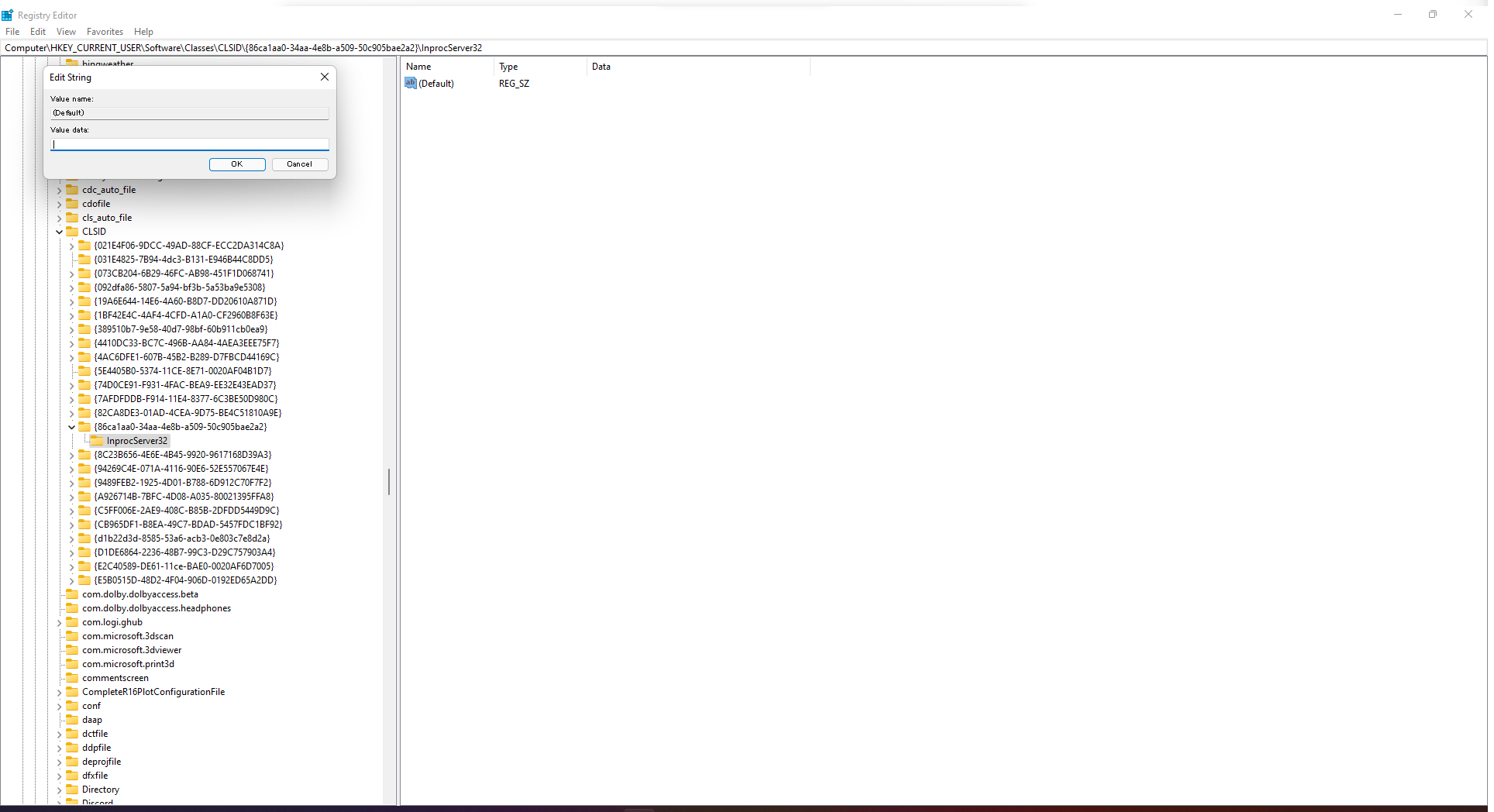Click folder icon of {7AFDFDDB-F914-11E4-8377-6C3BE50D980C}
Image resolution: width=1494 pixels, height=812 pixels.
(84, 398)
